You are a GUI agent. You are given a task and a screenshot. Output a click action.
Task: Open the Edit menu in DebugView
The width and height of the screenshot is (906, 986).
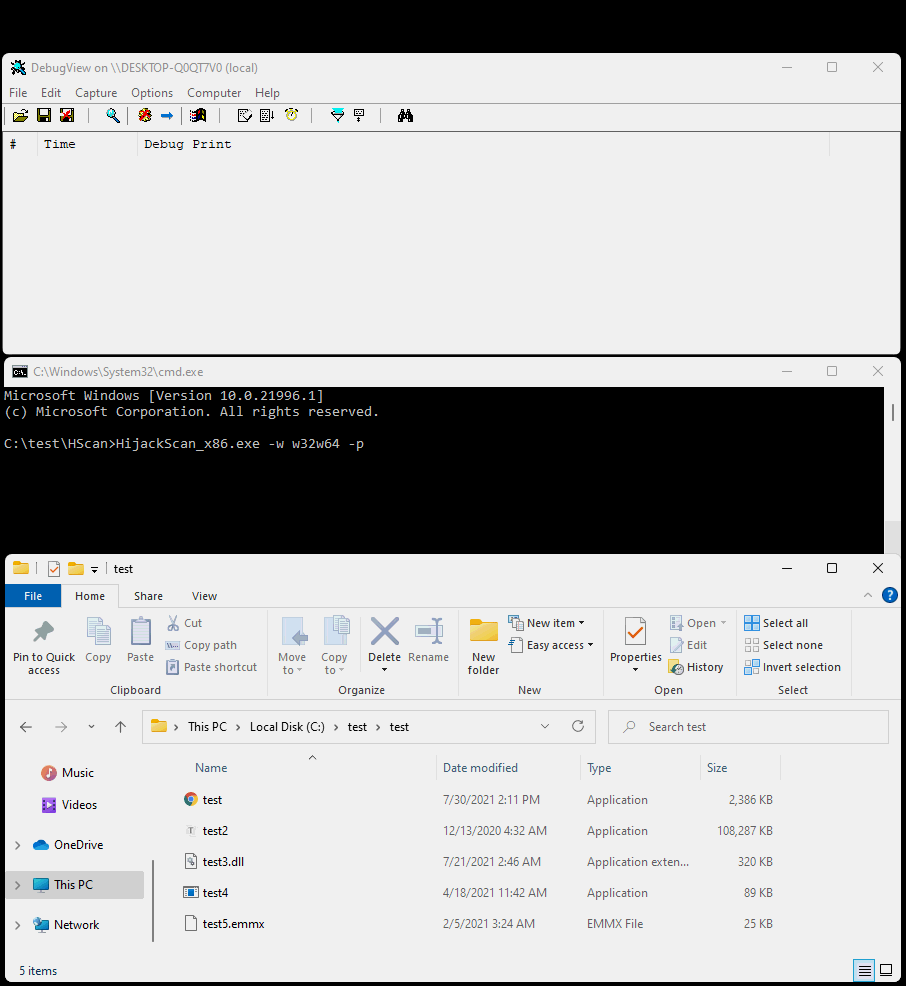point(51,92)
